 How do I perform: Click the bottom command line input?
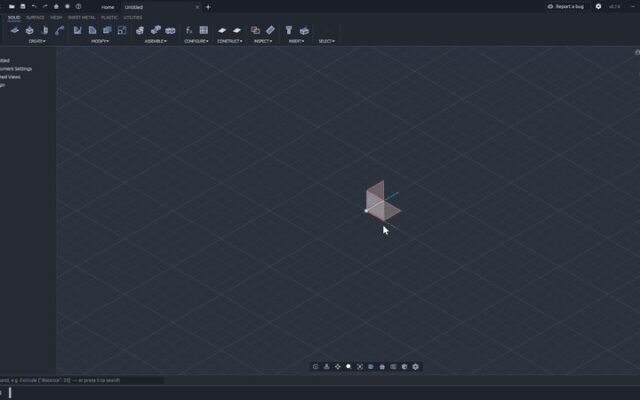coord(320,393)
